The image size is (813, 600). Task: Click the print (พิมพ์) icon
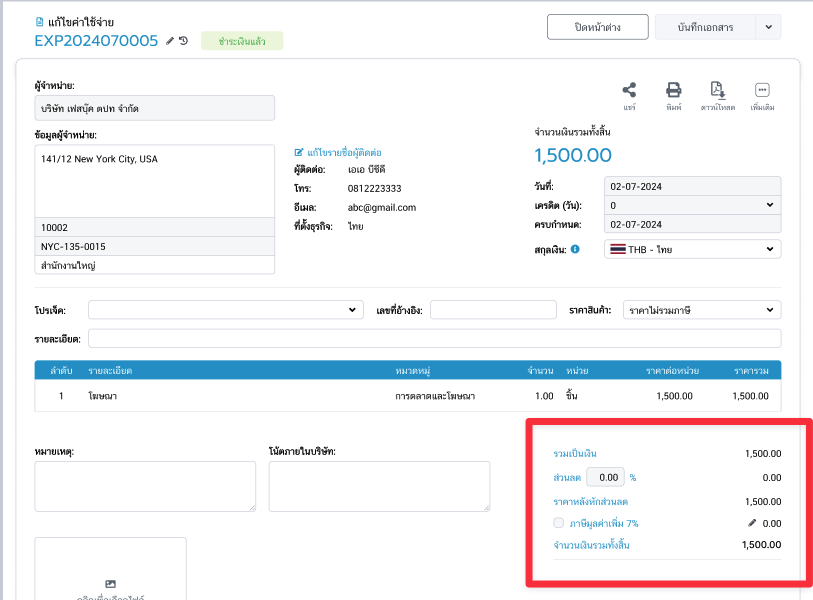point(673,90)
